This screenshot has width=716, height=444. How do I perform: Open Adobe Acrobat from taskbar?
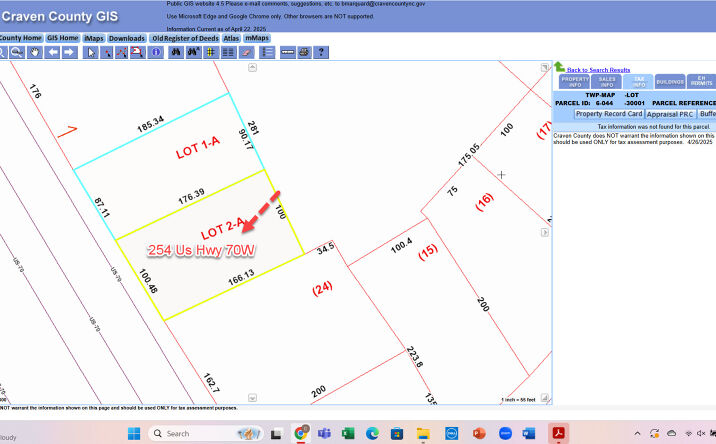(x=558, y=433)
